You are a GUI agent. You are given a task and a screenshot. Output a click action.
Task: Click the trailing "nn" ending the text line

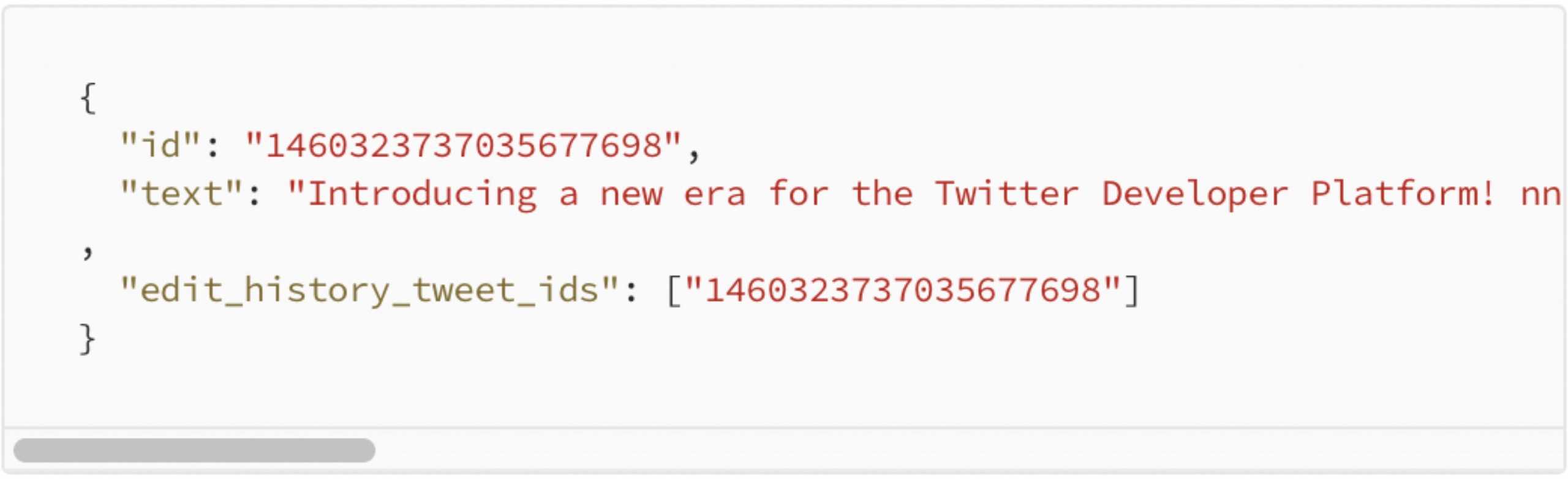click(1541, 194)
